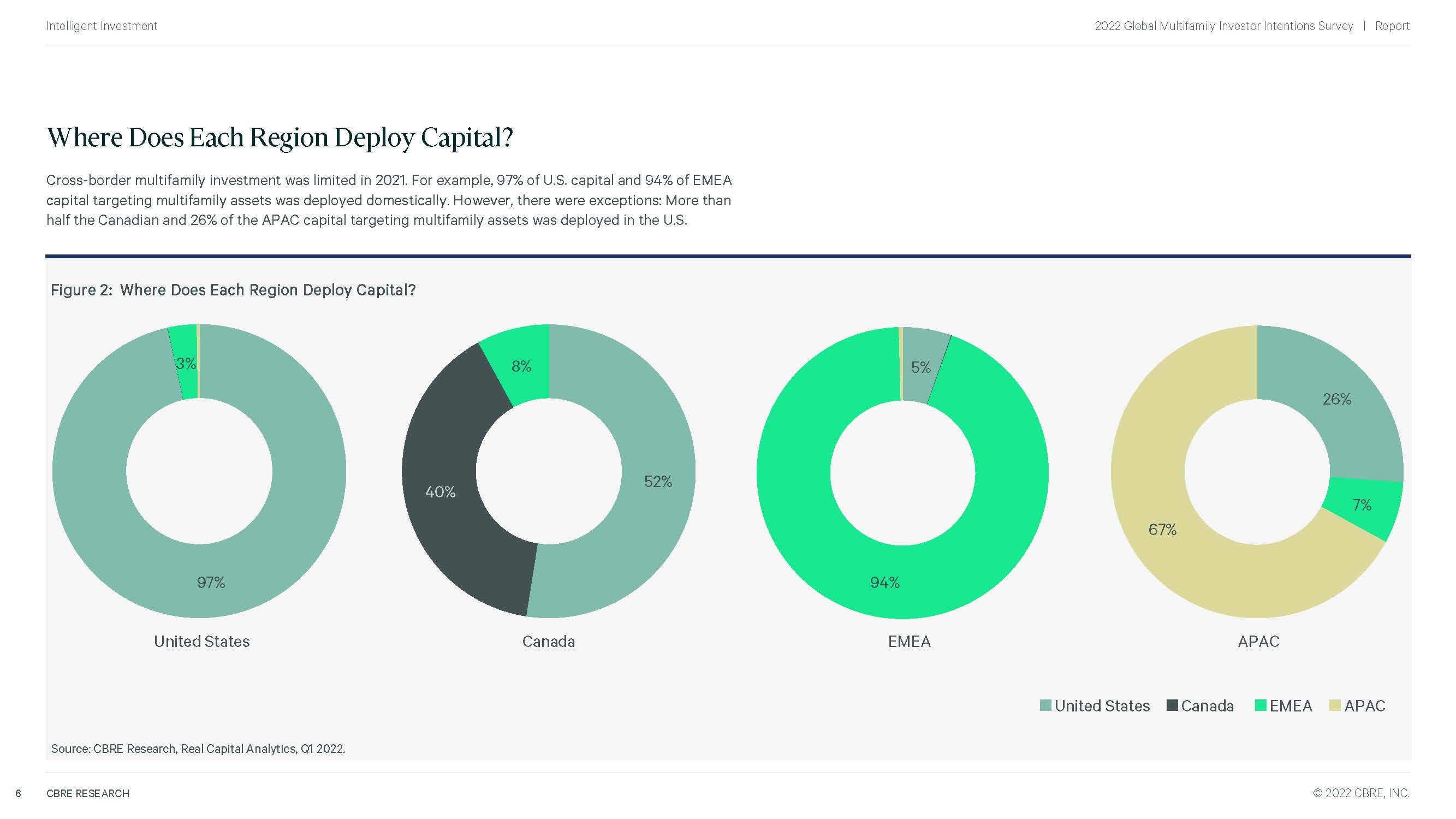
Task: Click the Intelligent Investment header text
Action: 102,26
